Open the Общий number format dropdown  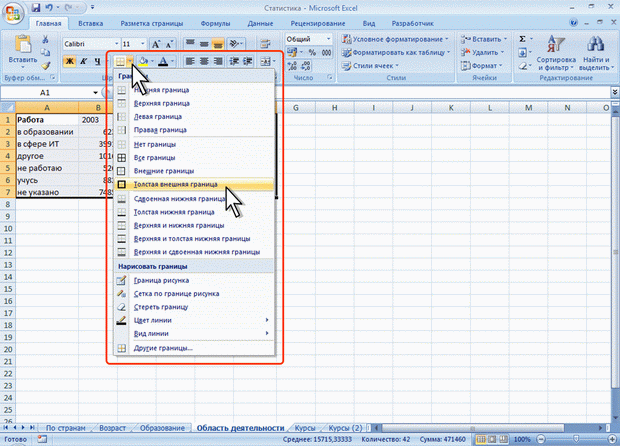tap(333, 39)
